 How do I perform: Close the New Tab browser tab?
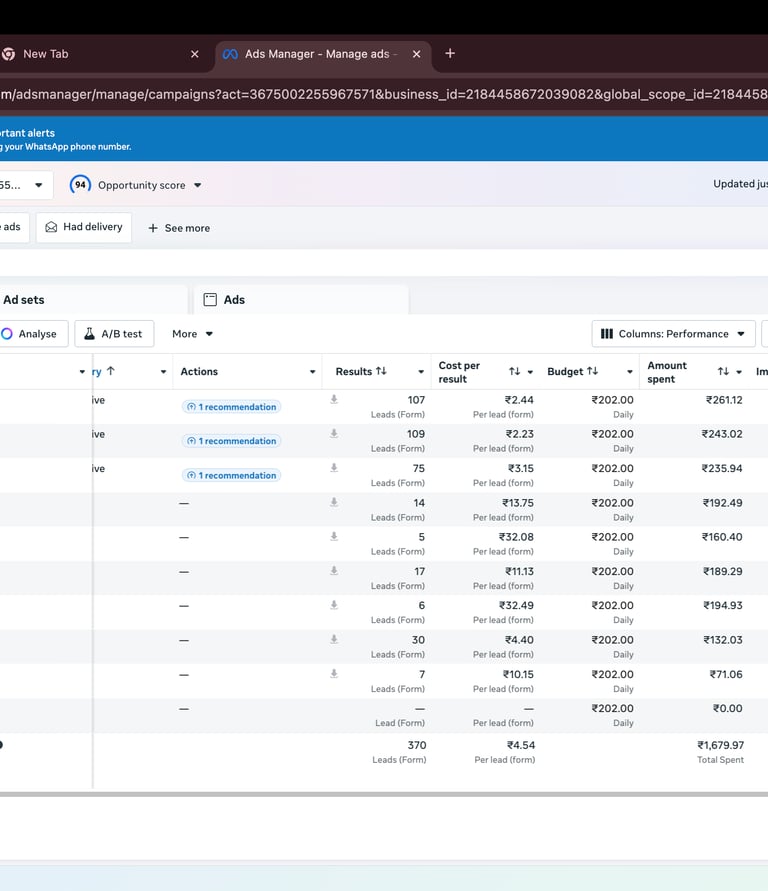(195, 54)
